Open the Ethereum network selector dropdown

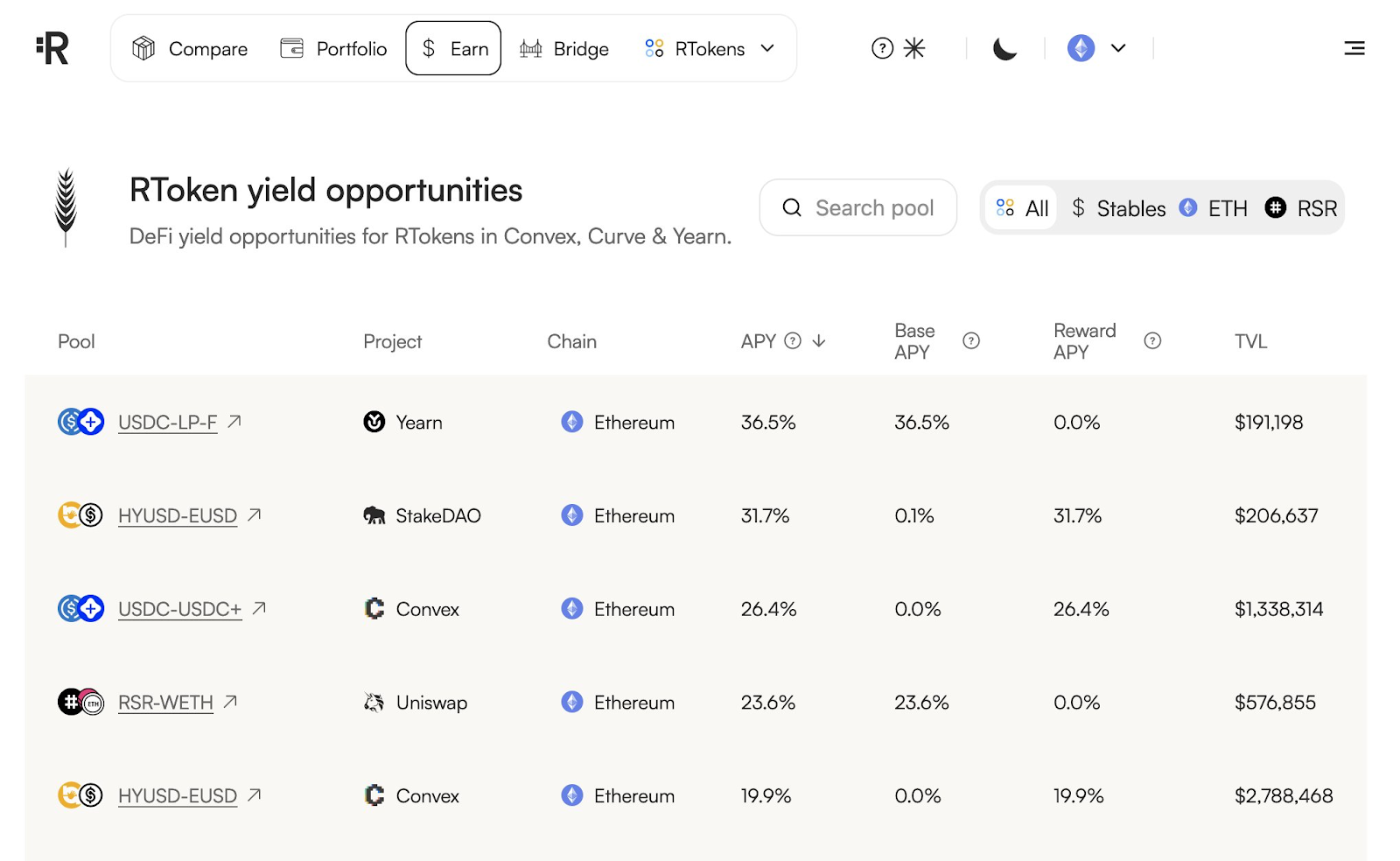click(x=1096, y=48)
